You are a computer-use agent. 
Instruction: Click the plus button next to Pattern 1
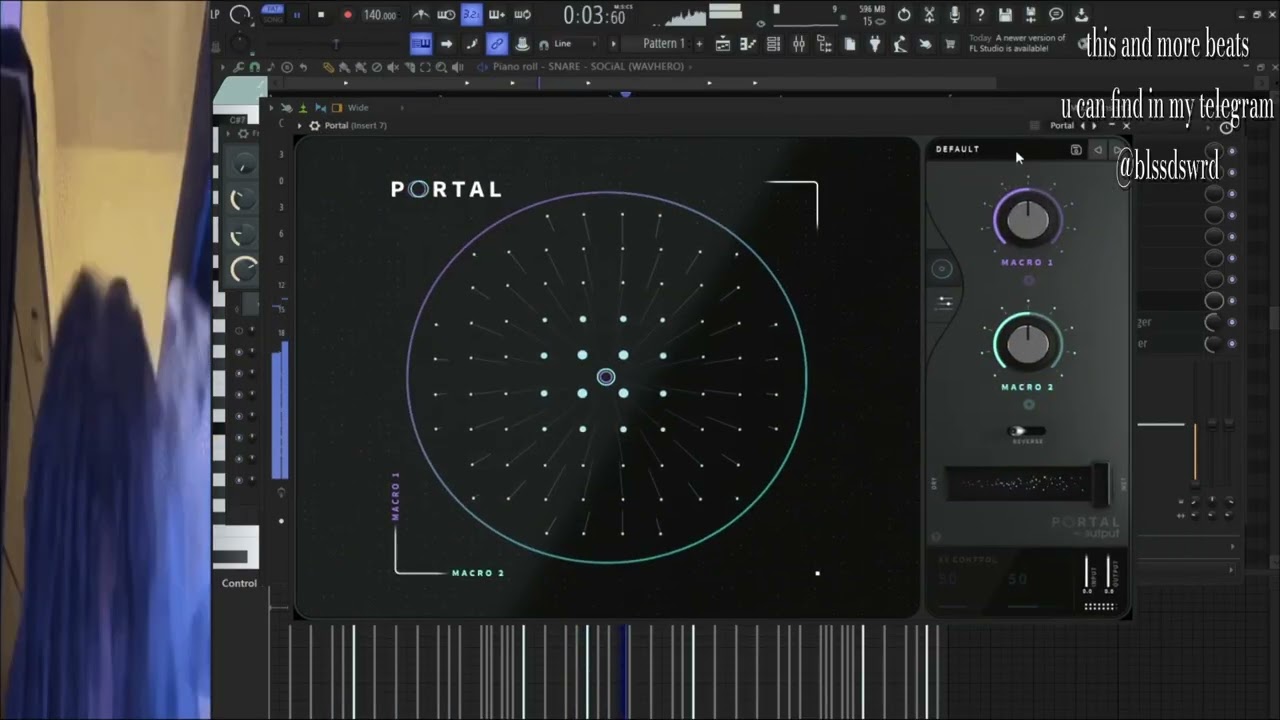pyautogui.click(x=699, y=44)
